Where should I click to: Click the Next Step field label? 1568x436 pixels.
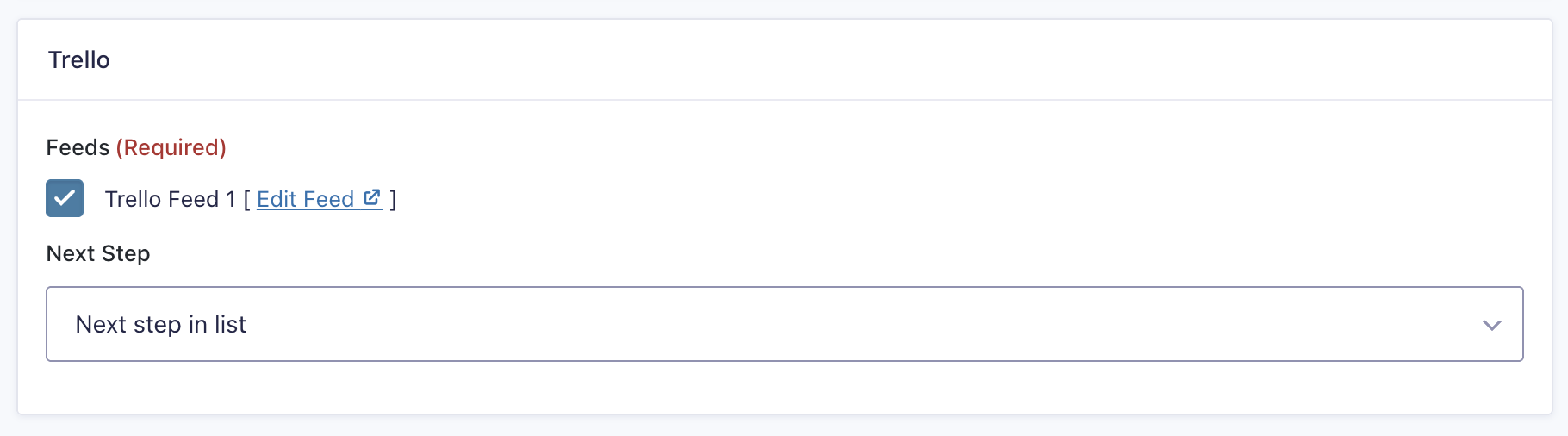coord(98,253)
